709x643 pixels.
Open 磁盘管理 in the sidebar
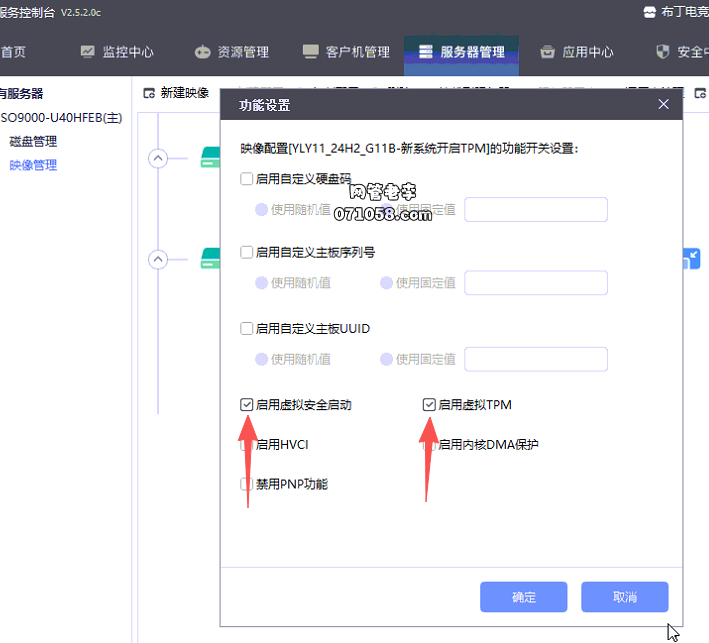coord(33,142)
